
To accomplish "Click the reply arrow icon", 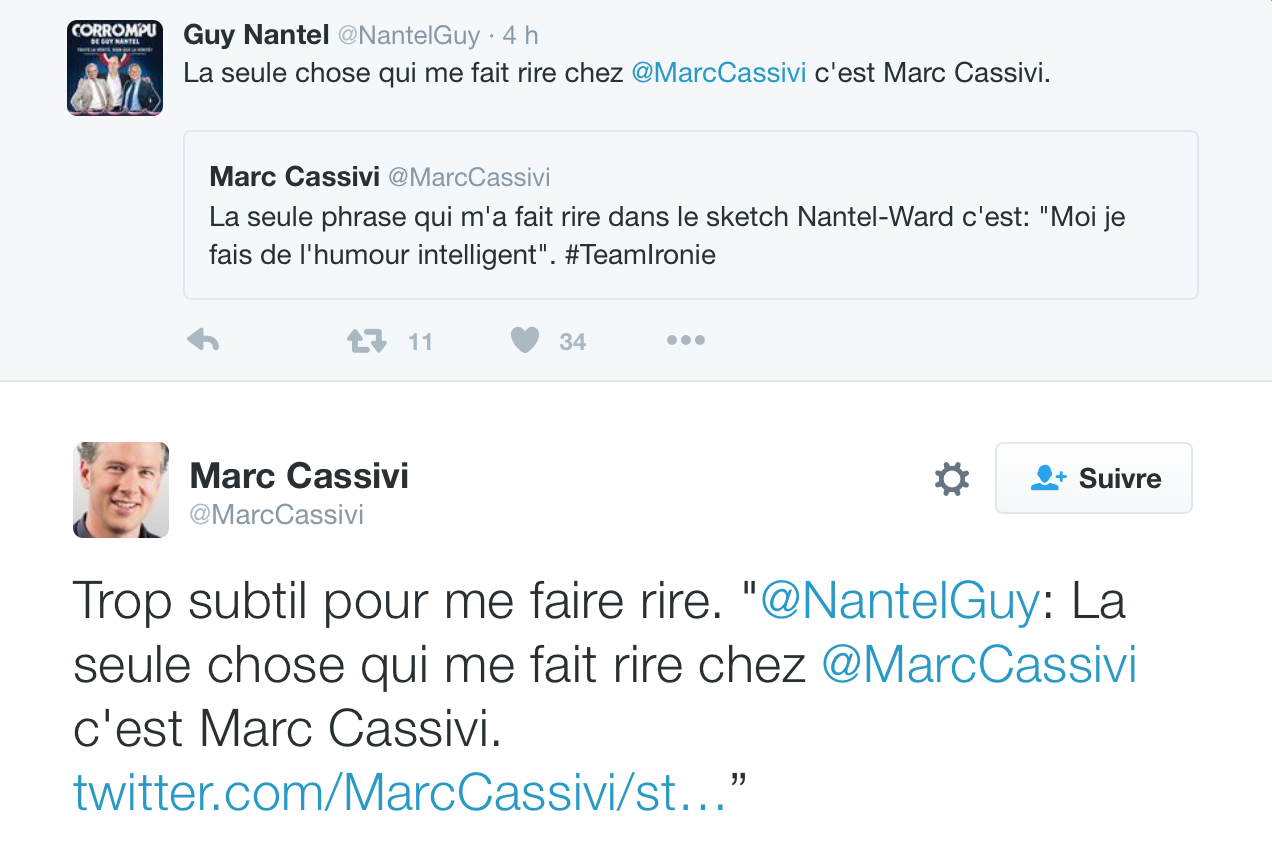I will tap(203, 341).
